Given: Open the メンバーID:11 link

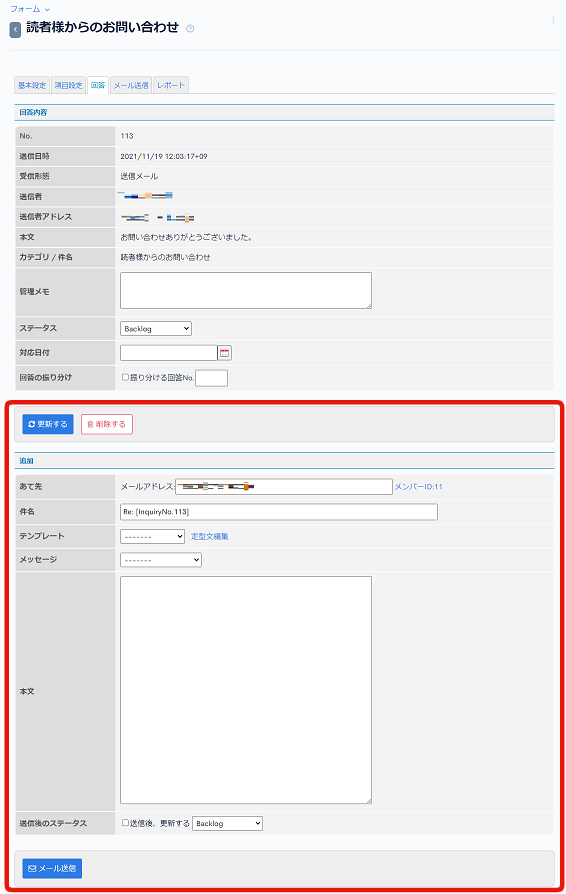Looking at the screenshot, I should pyautogui.click(x=418, y=487).
